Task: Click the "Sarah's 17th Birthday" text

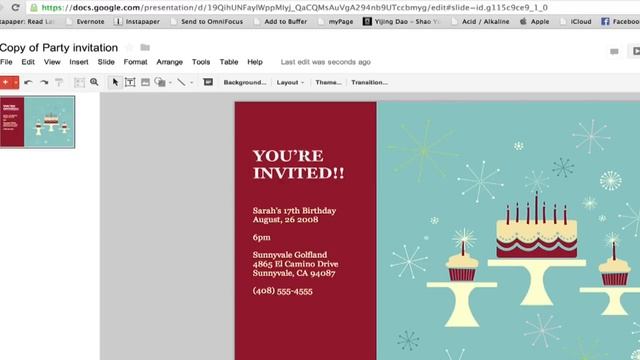Action: 294,211
